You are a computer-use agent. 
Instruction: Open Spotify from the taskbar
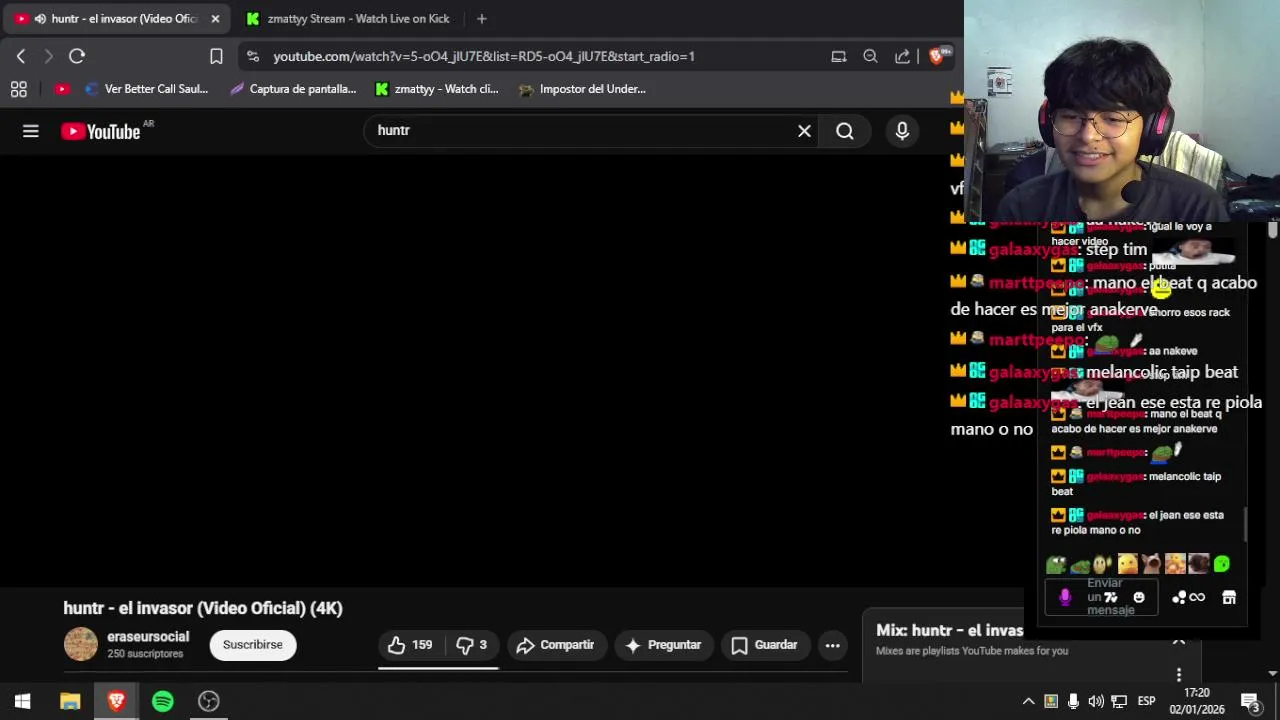click(163, 701)
